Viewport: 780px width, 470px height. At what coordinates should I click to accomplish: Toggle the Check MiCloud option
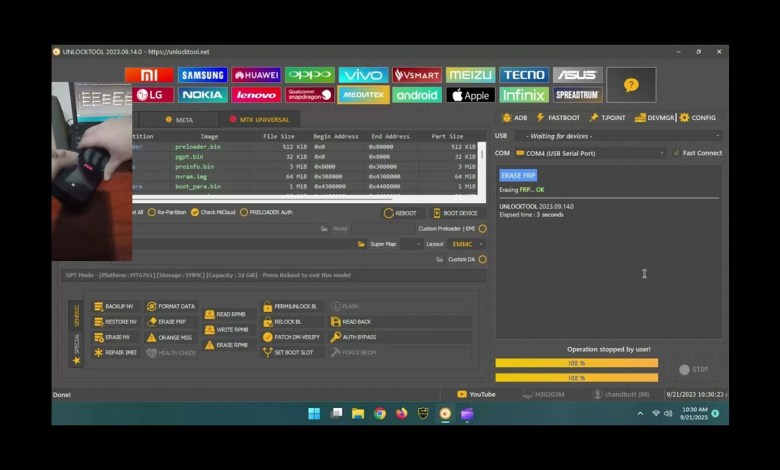point(195,212)
